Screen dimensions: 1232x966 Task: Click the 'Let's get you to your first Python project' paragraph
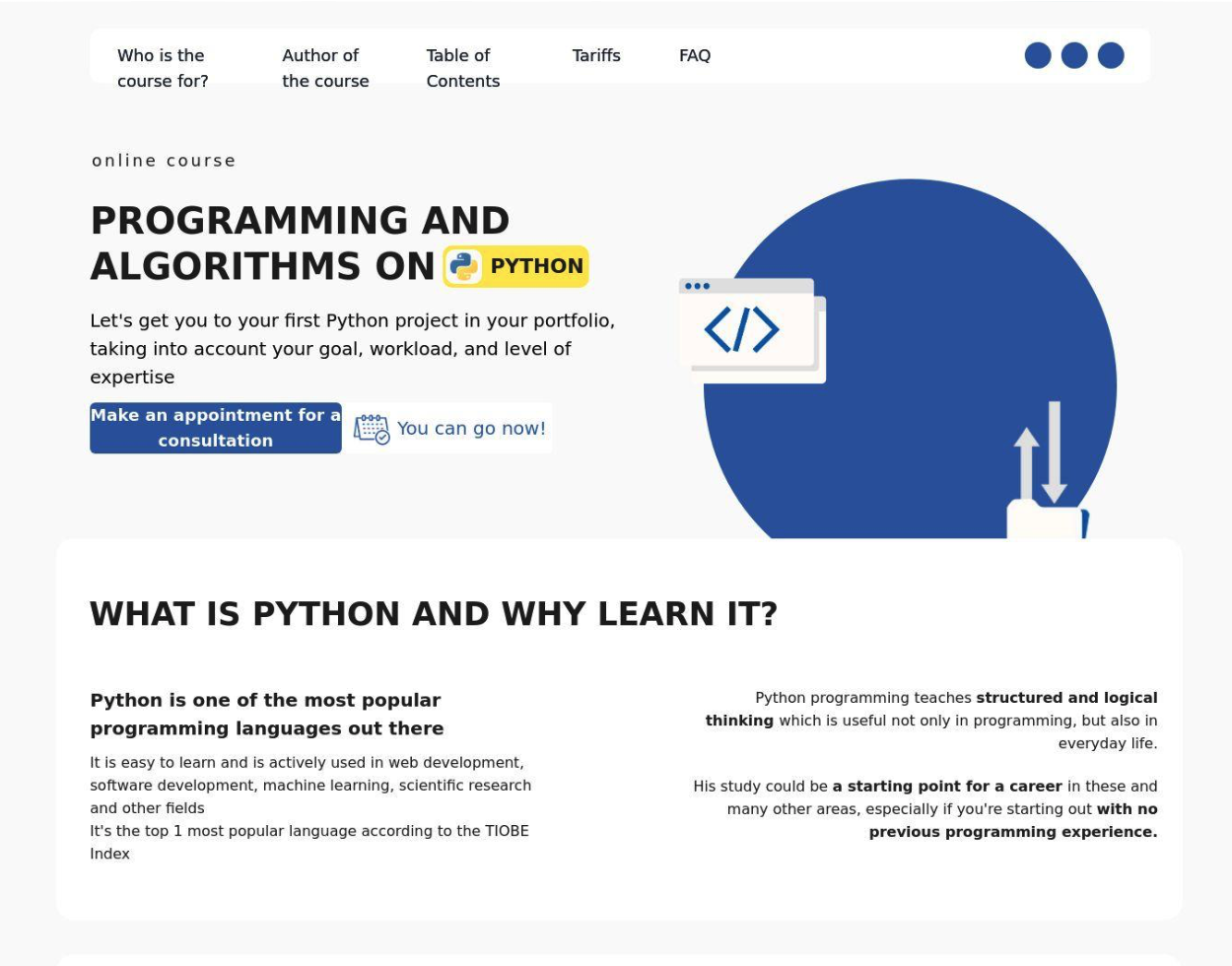(352, 348)
